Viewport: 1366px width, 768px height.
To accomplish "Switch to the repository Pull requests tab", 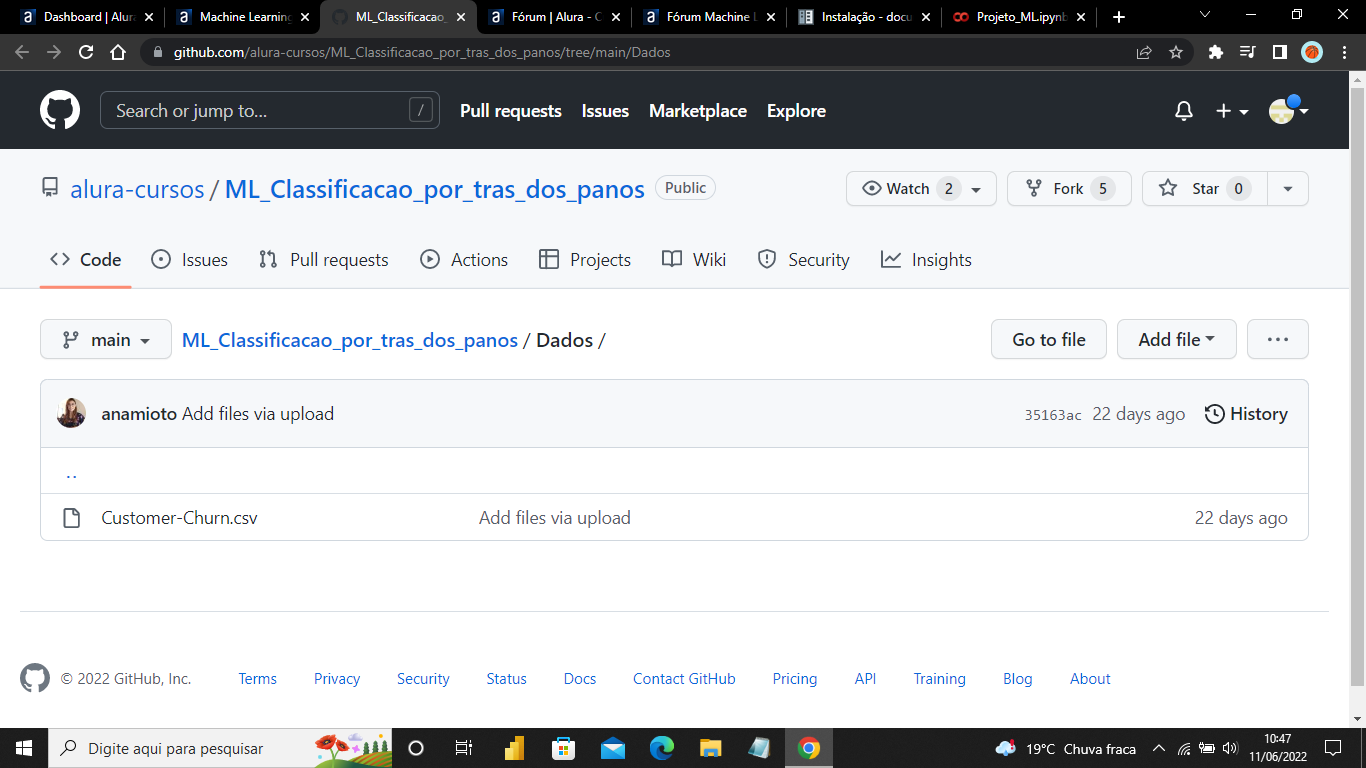I will [x=323, y=260].
